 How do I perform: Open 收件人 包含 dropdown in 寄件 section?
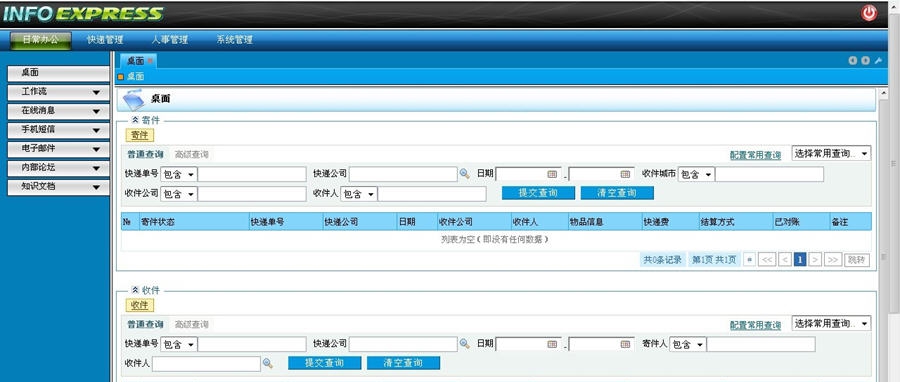(359, 194)
